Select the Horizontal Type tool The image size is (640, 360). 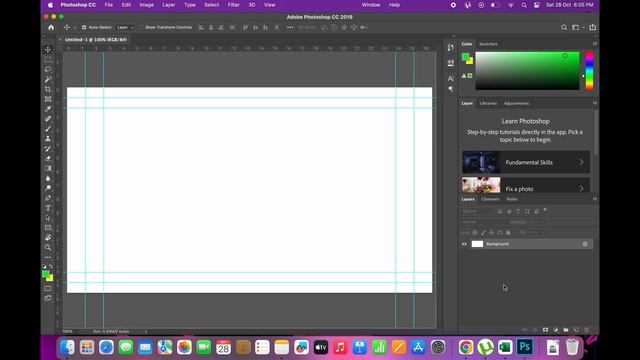point(48,208)
